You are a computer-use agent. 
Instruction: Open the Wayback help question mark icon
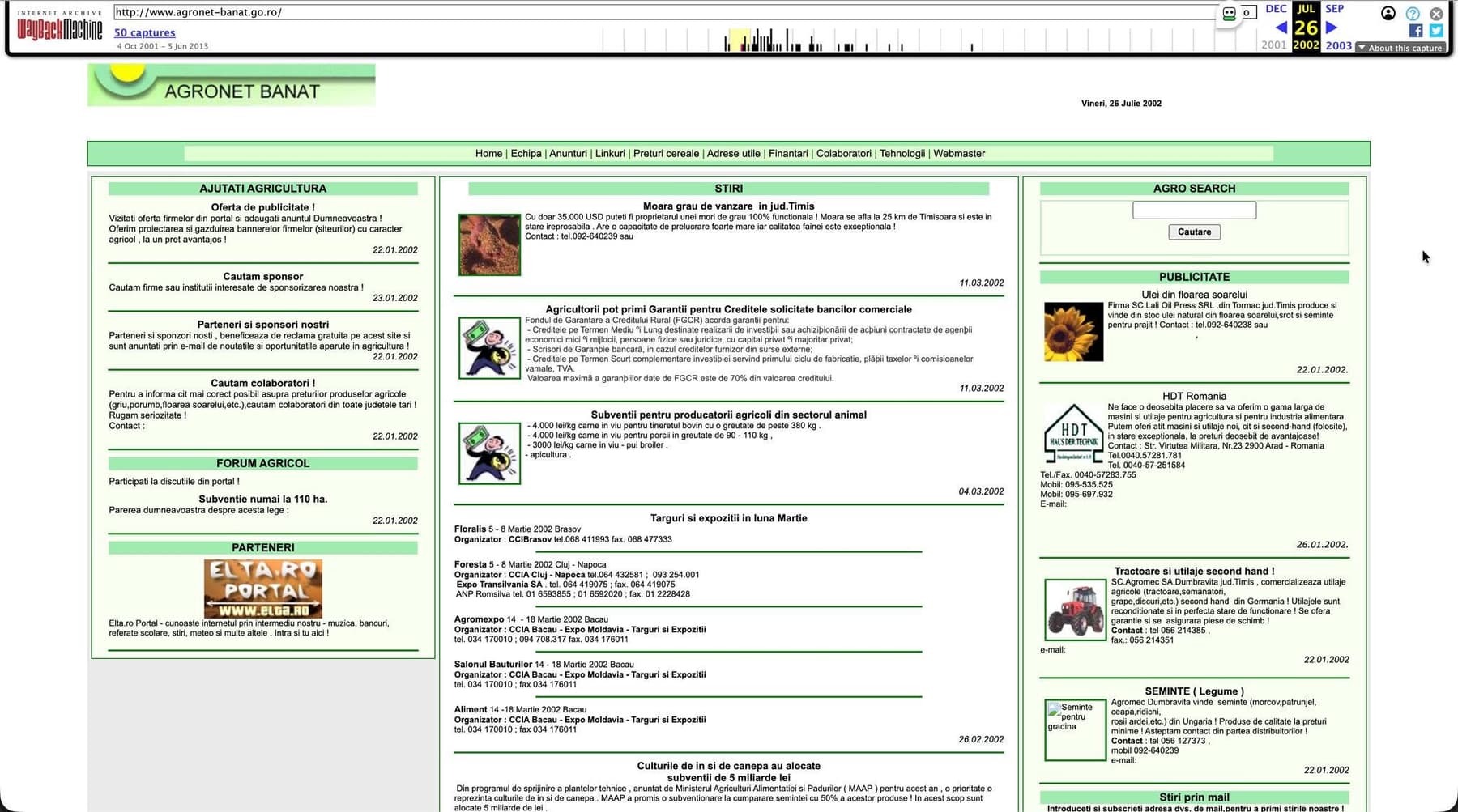coord(1413,14)
